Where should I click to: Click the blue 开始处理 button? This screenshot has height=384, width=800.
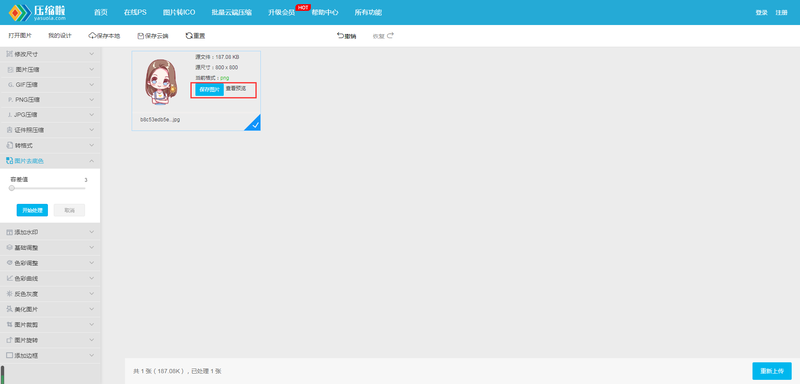point(32,210)
